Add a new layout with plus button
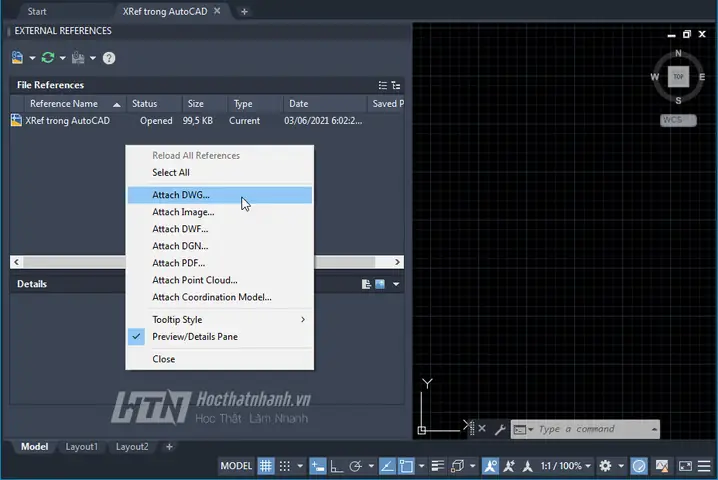 click(x=169, y=447)
